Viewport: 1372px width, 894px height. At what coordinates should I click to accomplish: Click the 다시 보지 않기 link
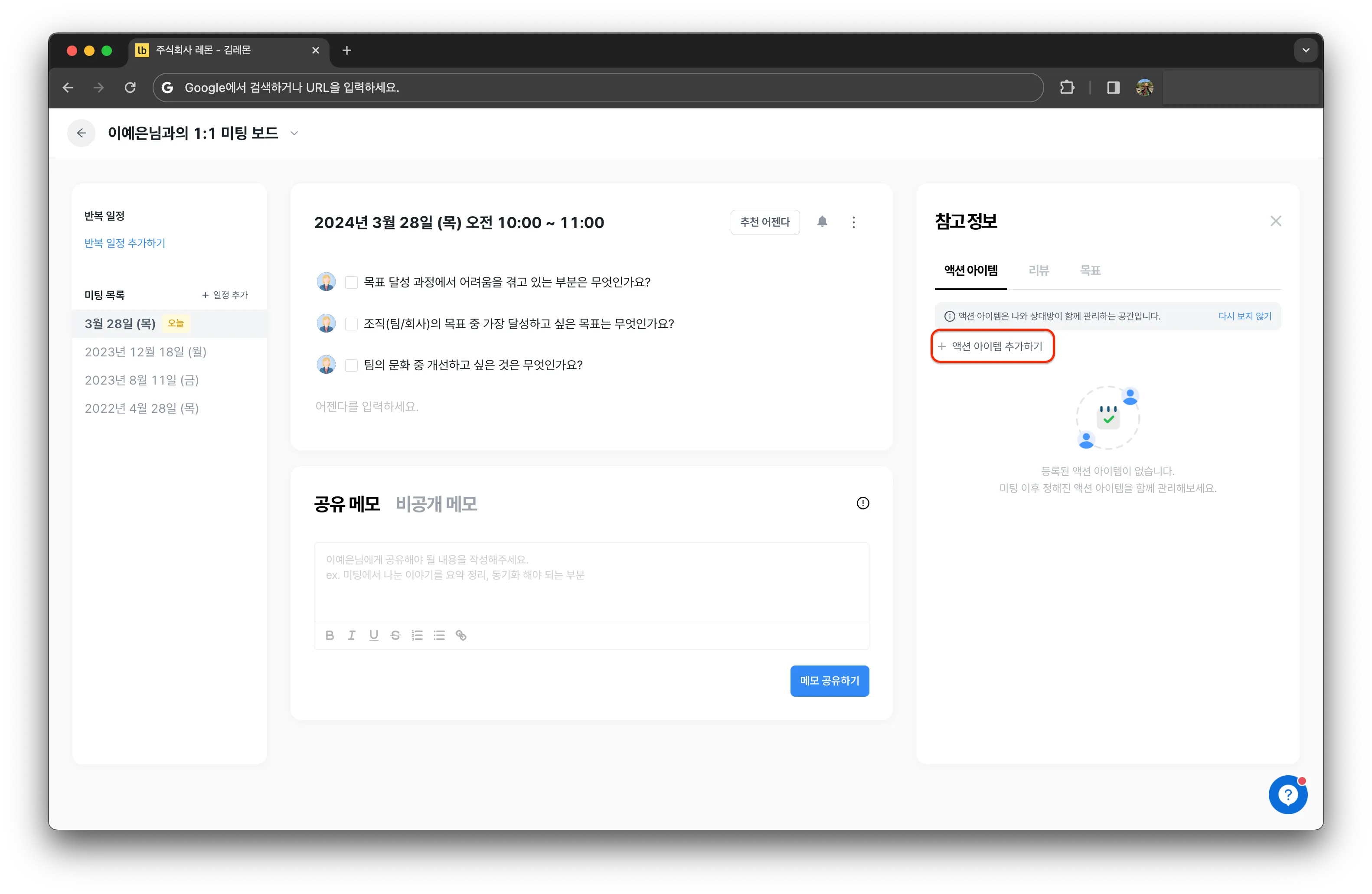[1245, 316]
